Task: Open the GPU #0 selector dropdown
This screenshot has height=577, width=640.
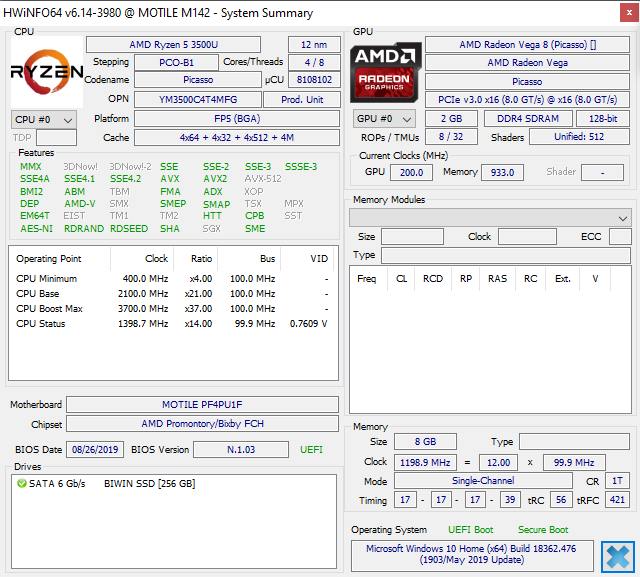Action: pyautogui.click(x=384, y=119)
